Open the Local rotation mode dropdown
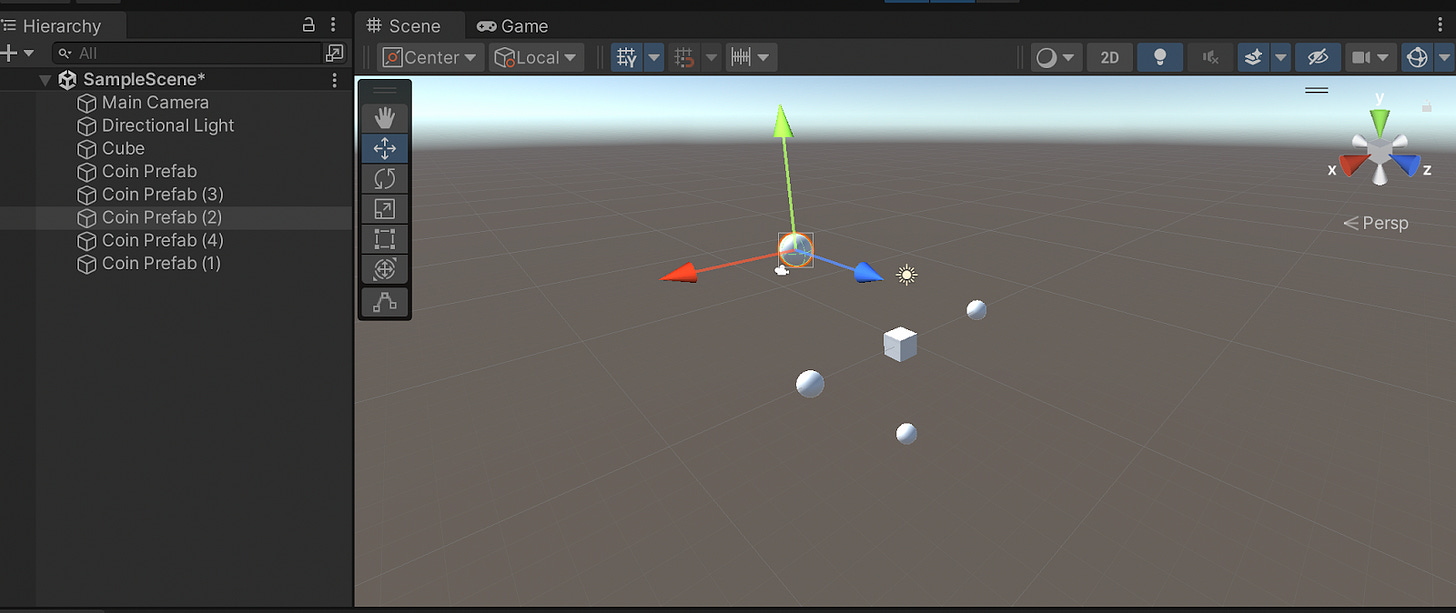Viewport: 1456px width, 613px height. pos(536,58)
